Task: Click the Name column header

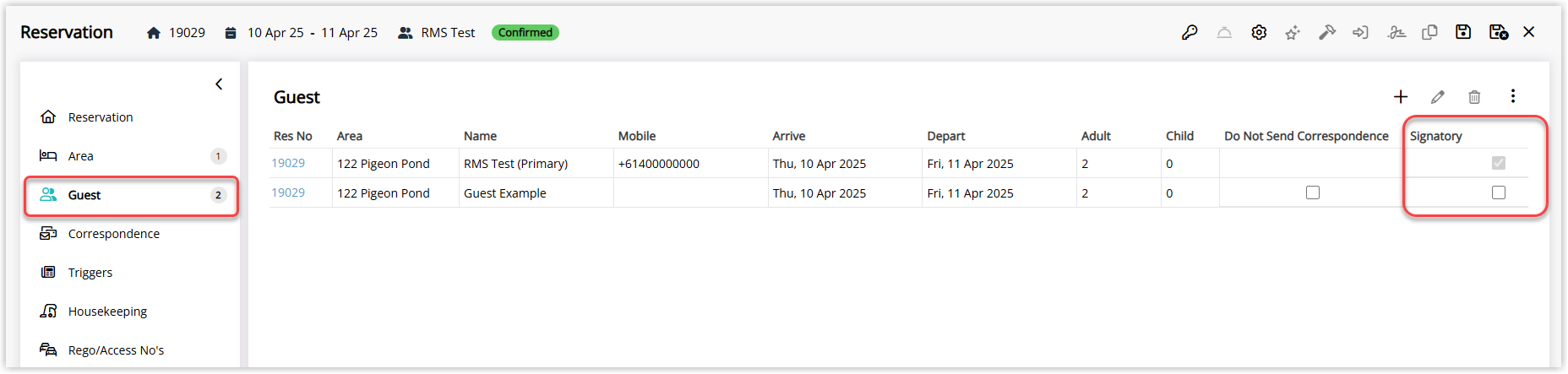Action: point(480,136)
